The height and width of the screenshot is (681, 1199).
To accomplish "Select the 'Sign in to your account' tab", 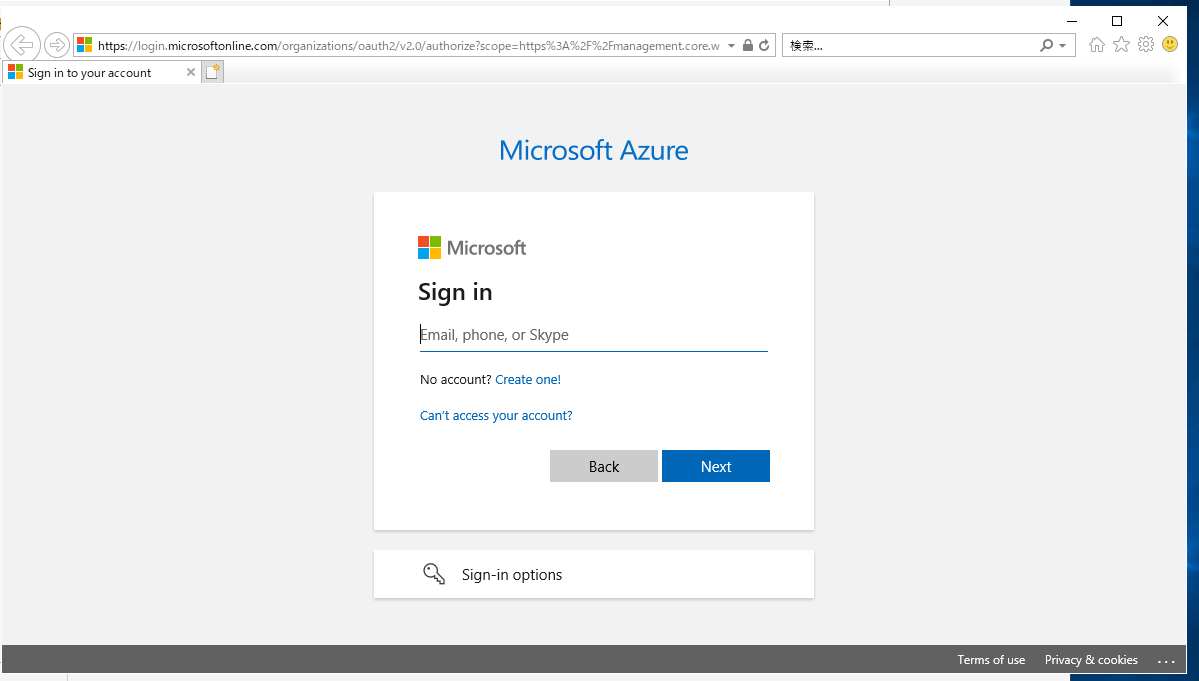I will 102,73.
